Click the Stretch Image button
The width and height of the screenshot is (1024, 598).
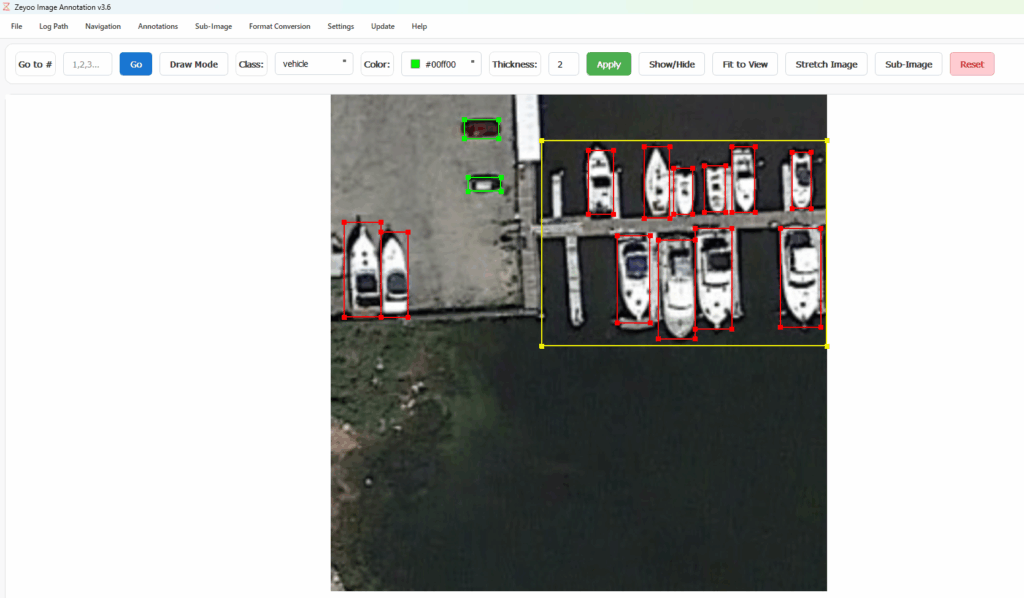coord(826,64)
